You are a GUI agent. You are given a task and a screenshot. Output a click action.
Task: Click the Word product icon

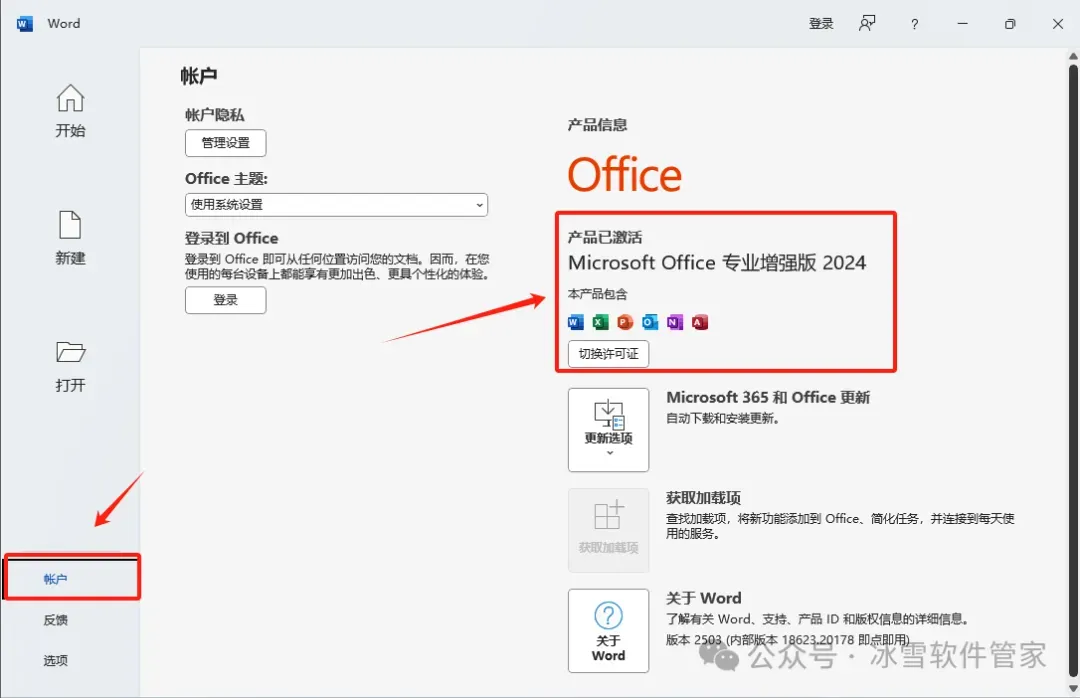pos(576,322)
